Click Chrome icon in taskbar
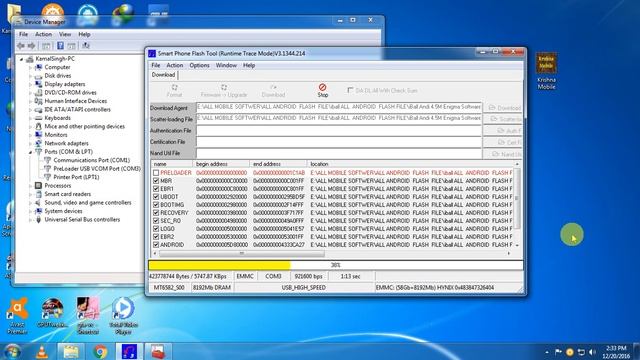 tap(100, 351)
